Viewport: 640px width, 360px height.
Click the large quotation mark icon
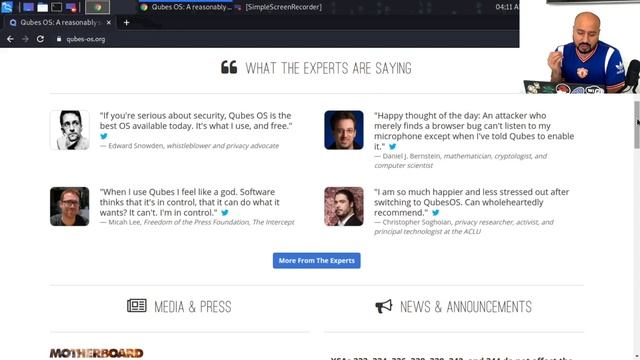229,67
